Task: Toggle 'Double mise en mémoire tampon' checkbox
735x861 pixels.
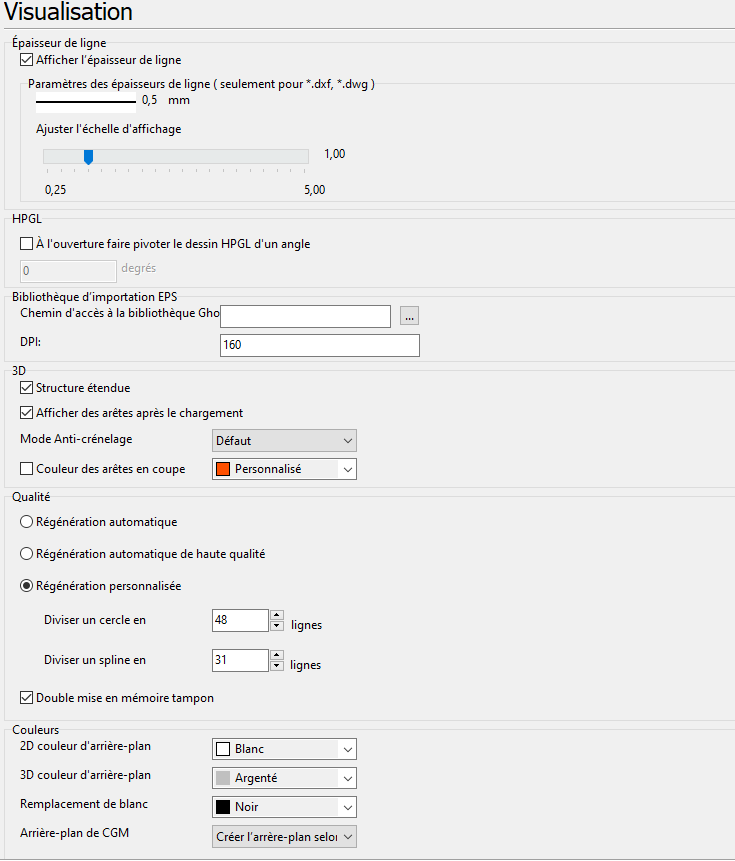Action: tap(27, 698)
